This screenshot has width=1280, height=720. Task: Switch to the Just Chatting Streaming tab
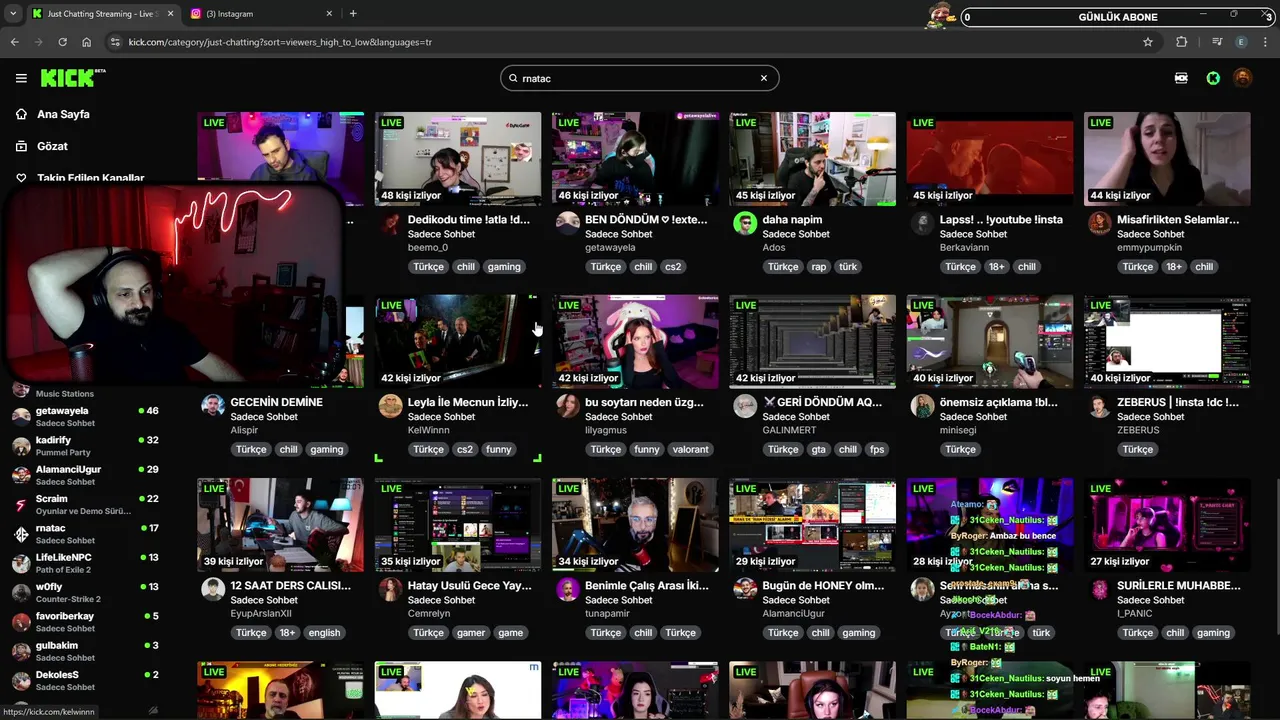[103, 14]
